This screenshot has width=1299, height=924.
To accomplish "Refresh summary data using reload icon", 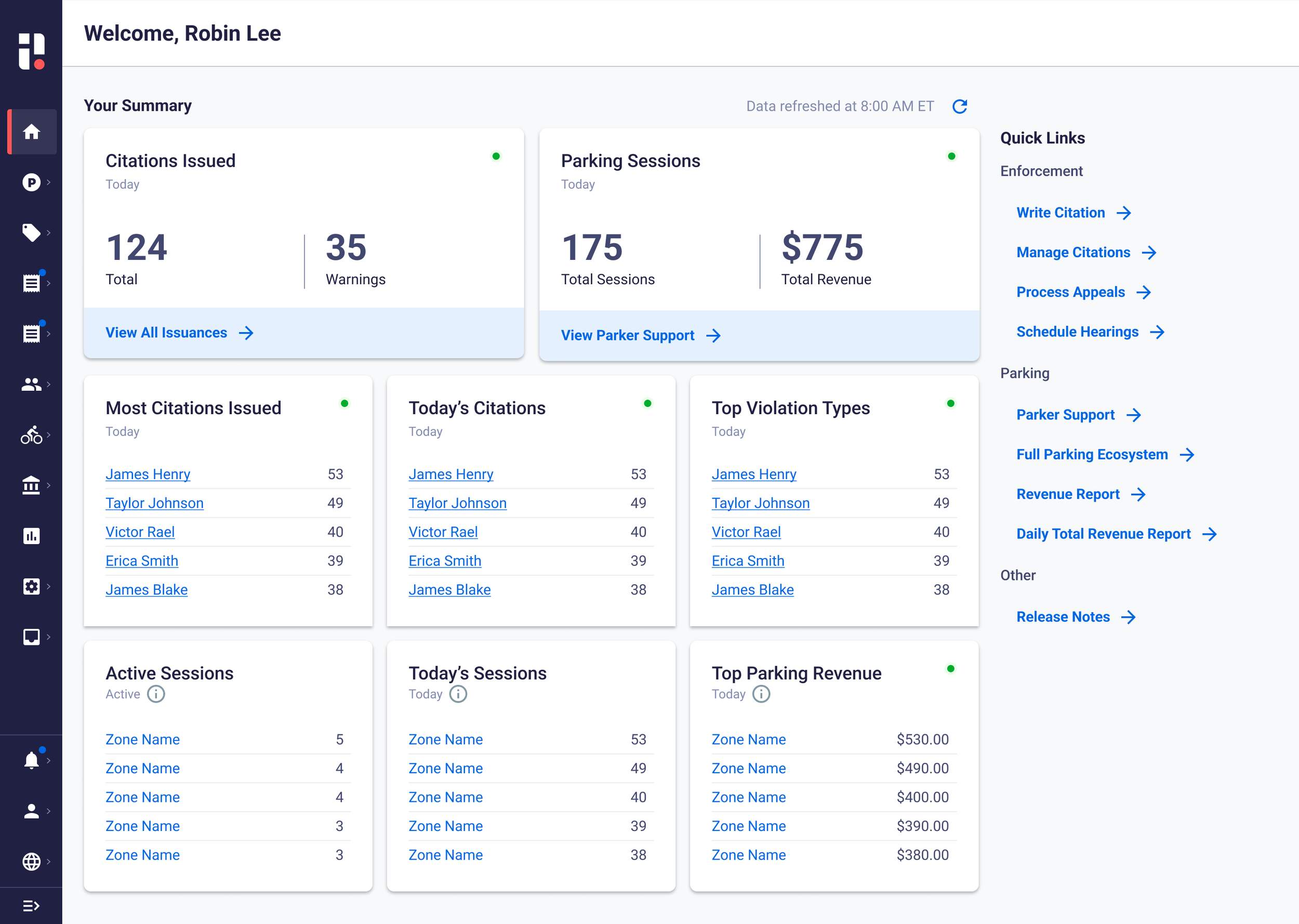I will tap(960, 107).
